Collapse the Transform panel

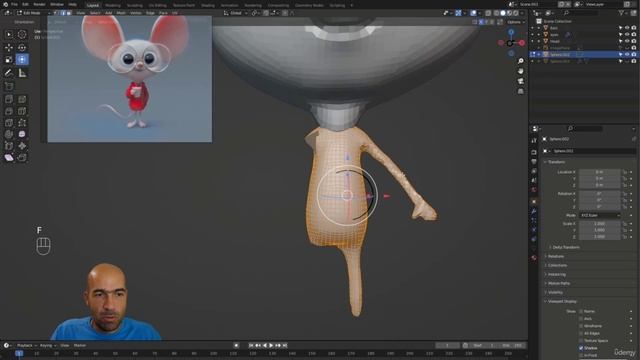point(555,162)
